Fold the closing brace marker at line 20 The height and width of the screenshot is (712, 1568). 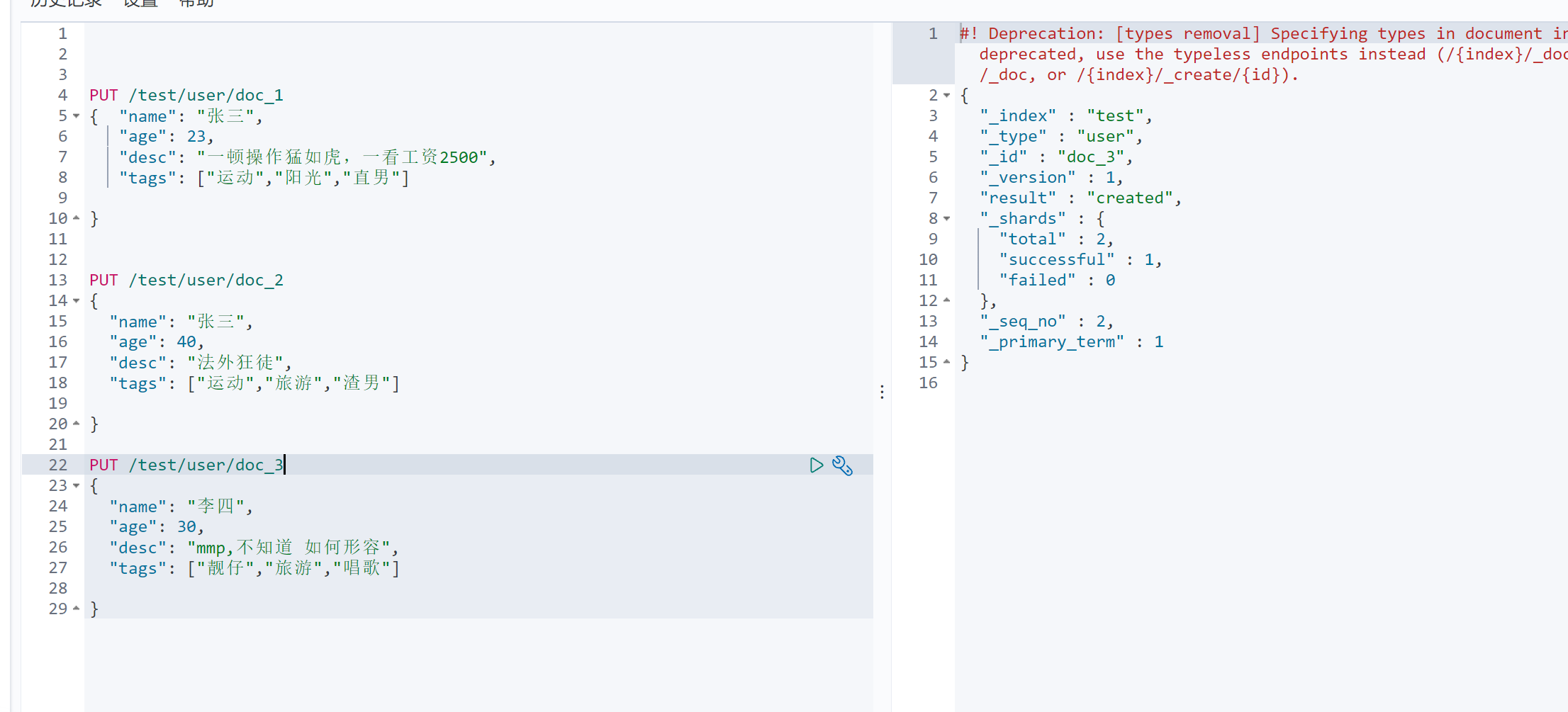tap(77, 424)
